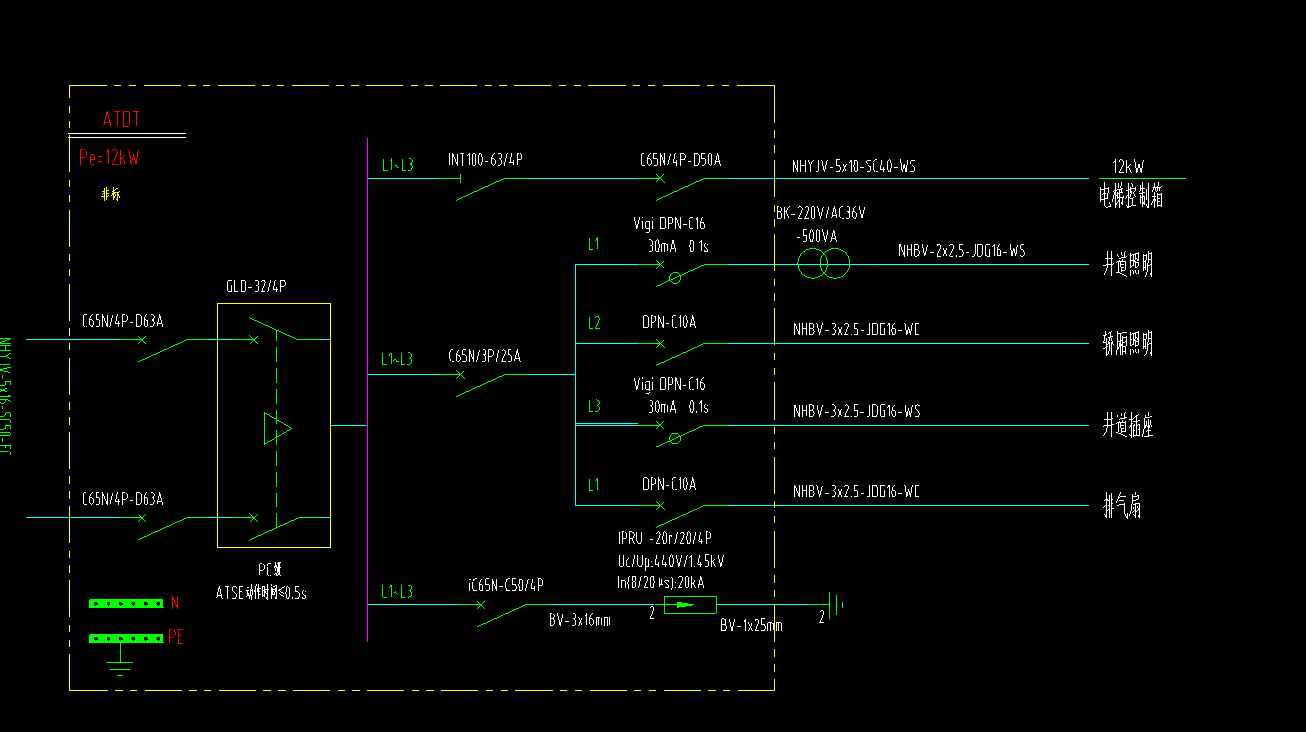1306x732 pixels.
Task: Select the DPN-C10A label beside L2
Action: [669, 322]
